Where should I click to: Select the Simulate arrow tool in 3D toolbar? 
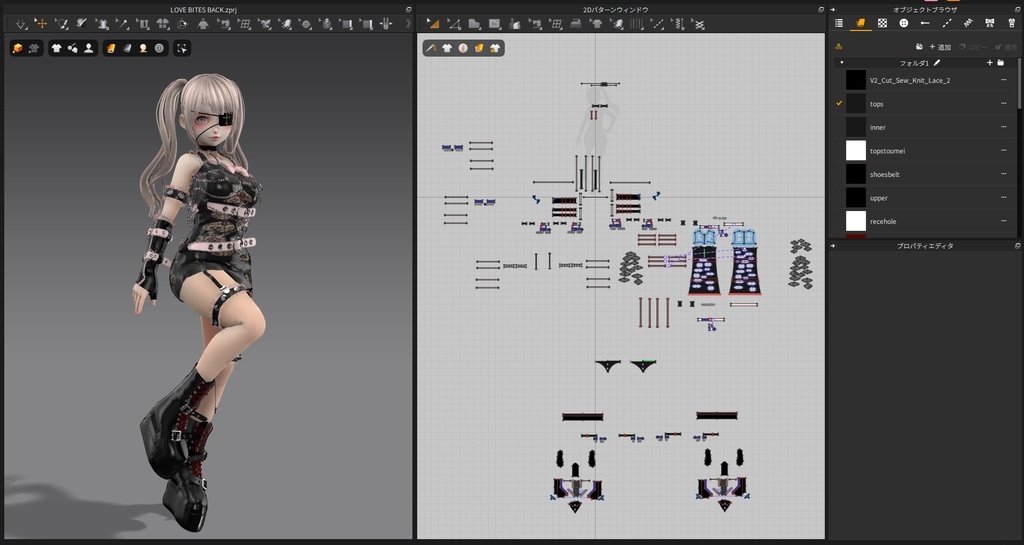pyautogui.click(x=21, y=24)
